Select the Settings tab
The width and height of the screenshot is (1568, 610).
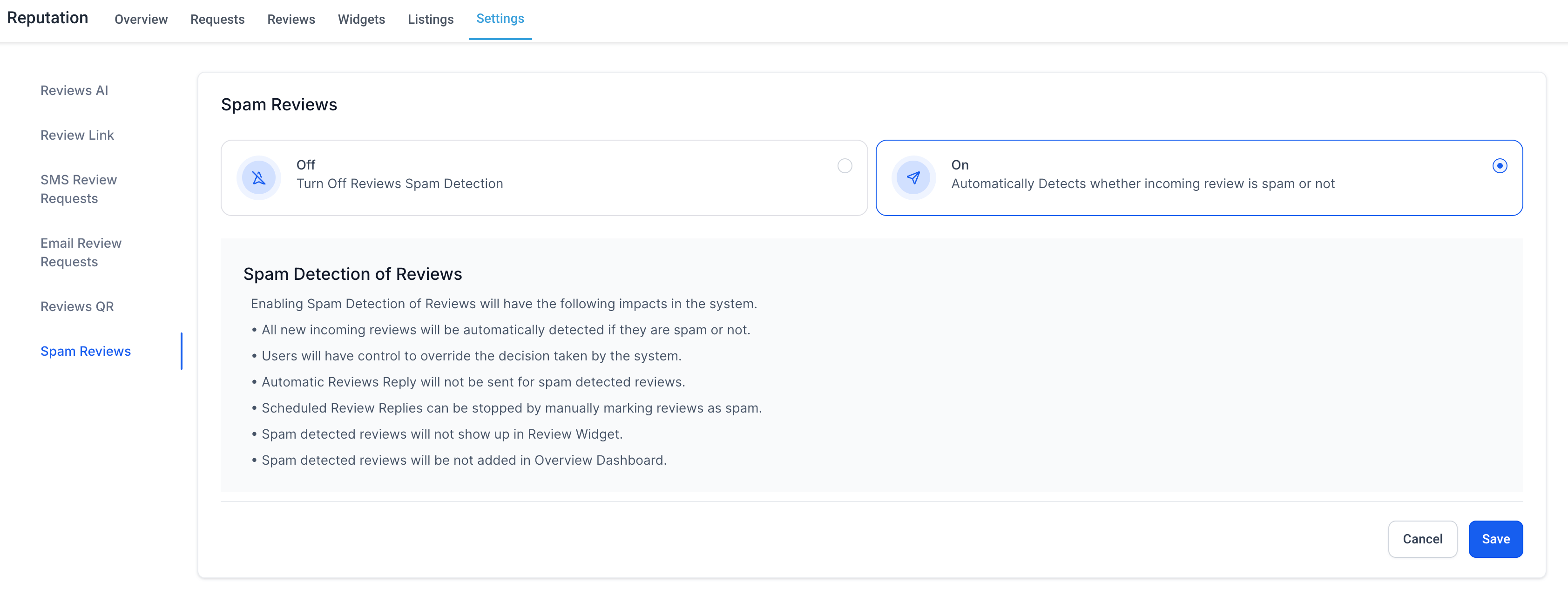click(500, 19)
